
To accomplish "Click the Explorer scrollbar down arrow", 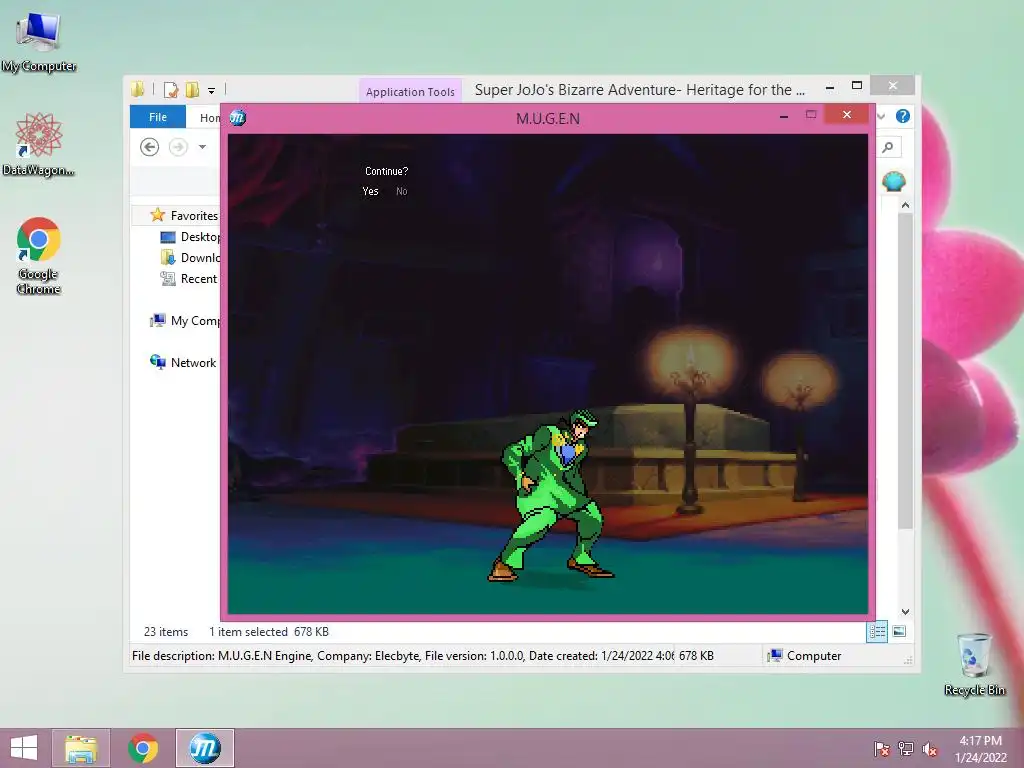I will pyautogui.click(x=905, y=612).
